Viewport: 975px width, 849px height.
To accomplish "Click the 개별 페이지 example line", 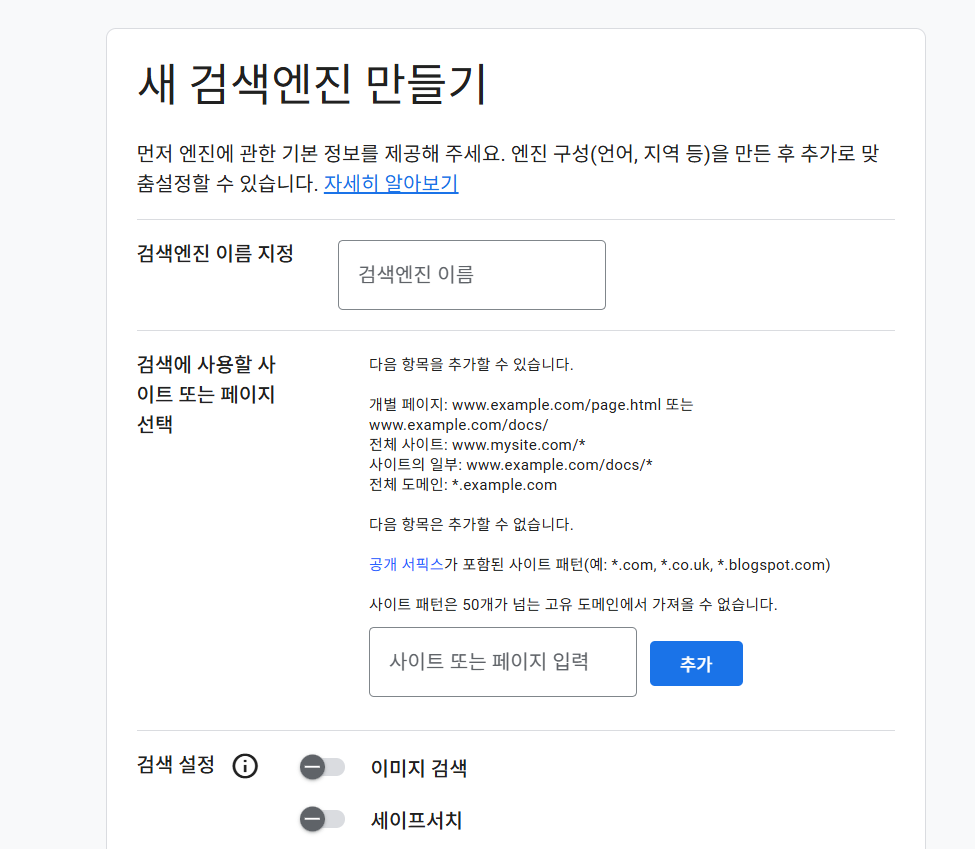I will pos(531,415).
